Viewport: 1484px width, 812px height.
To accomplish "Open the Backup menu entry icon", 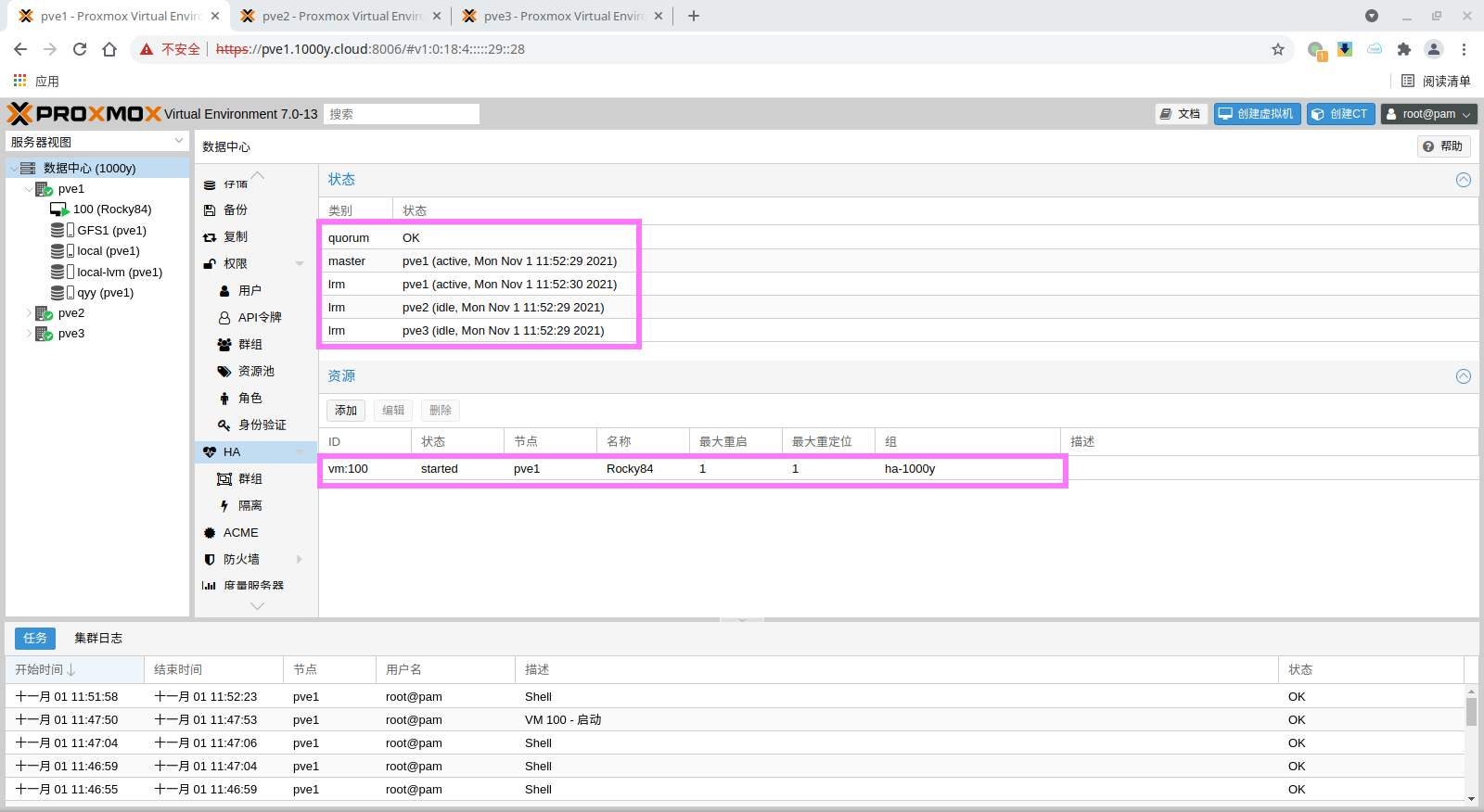I will point(210,210).
